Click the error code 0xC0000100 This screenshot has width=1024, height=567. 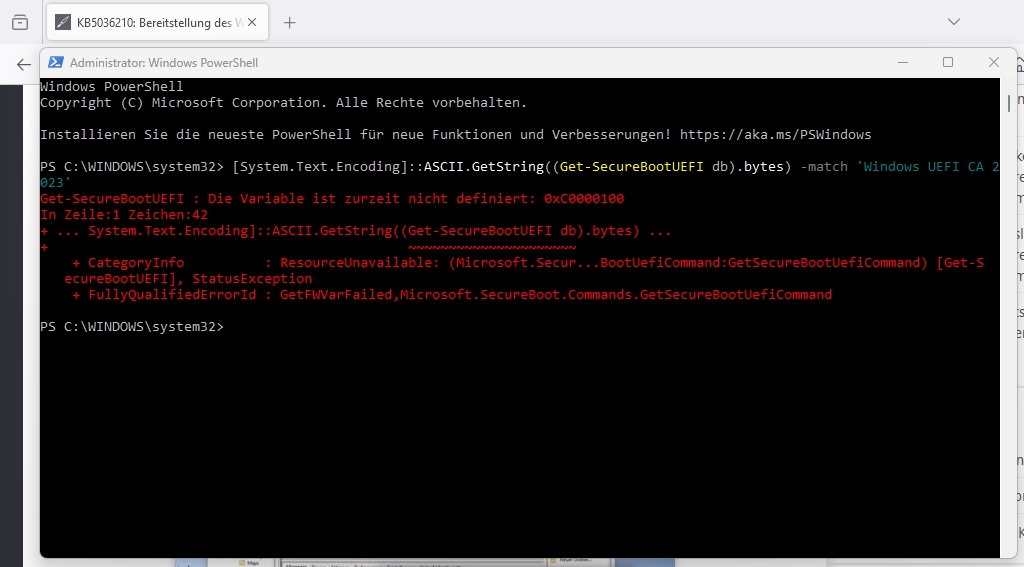point(584,199)
